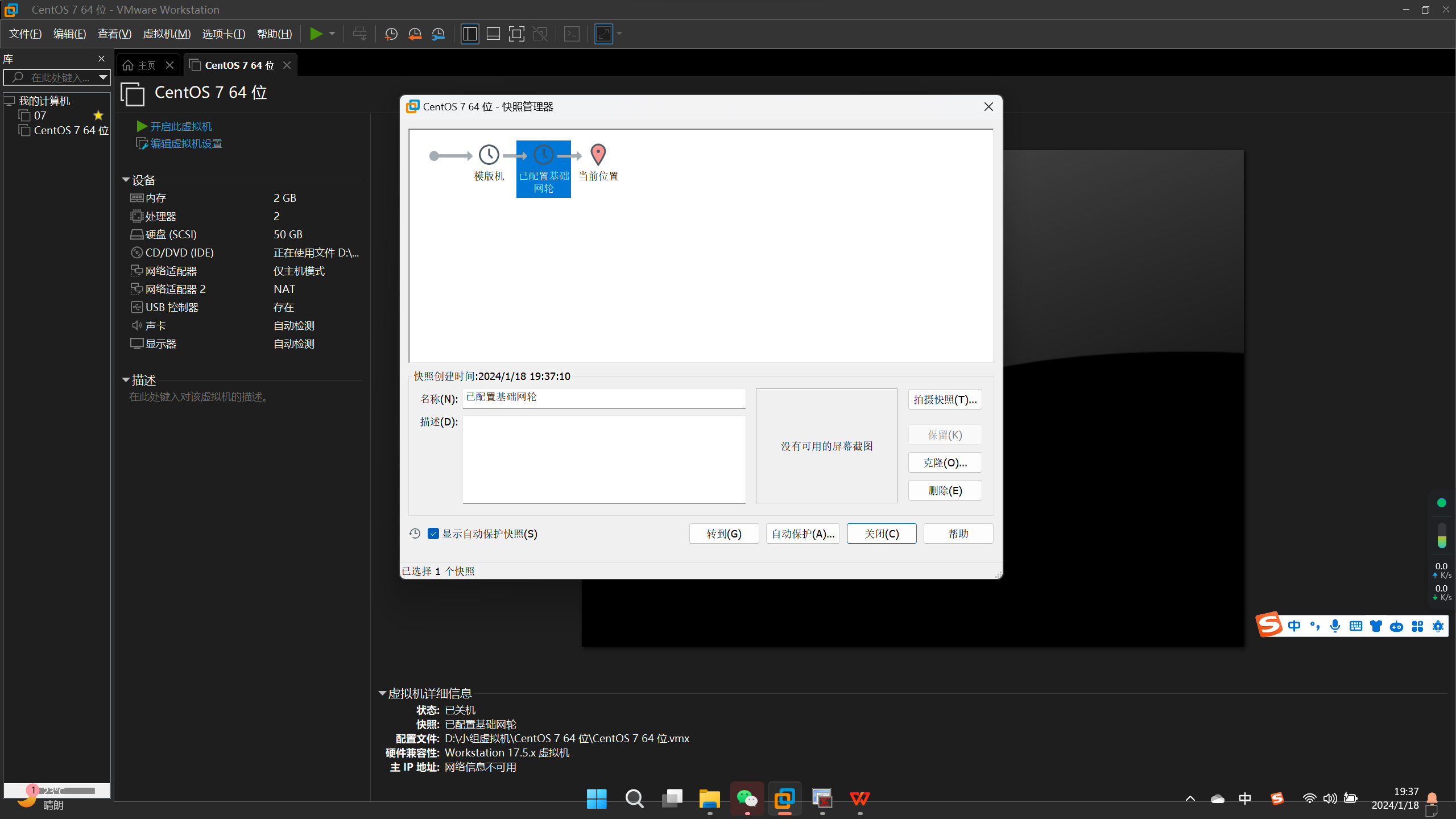This screenshot has height=819, width=1456.
Task: Open the power options dropdown arrow
Action: click(332, 34)
